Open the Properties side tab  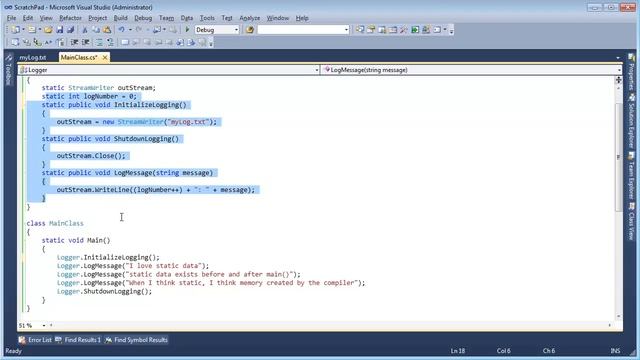click(631, 72)
